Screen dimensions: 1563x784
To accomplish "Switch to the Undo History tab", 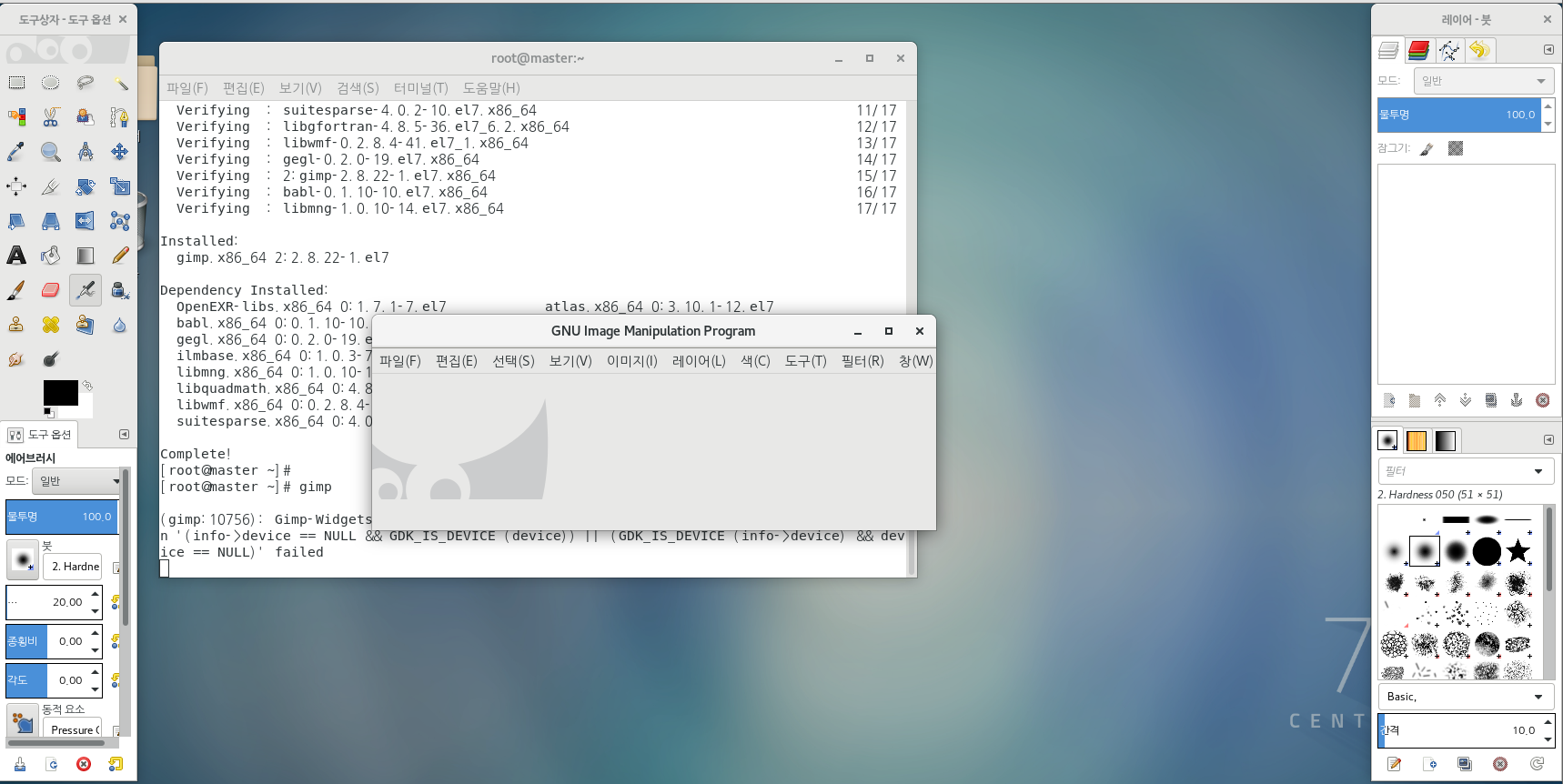I will click(1480, 50).
